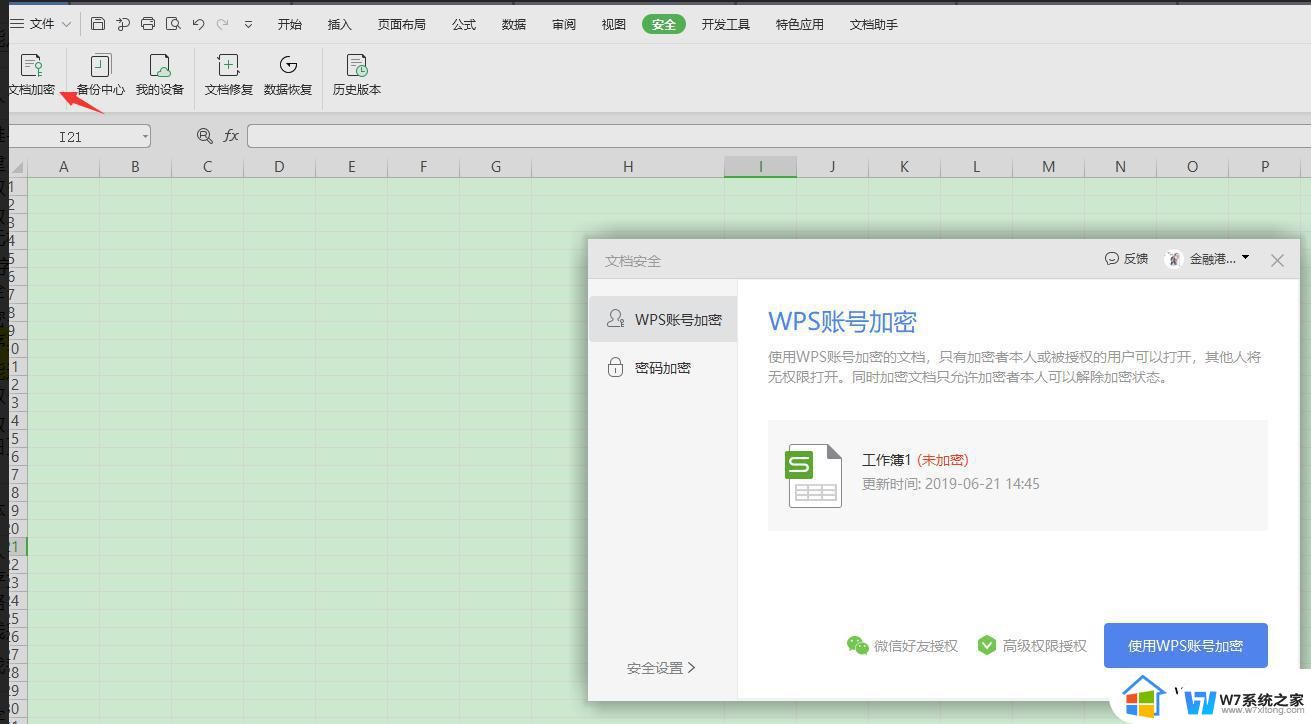Click the user avatar in the dialog

coord(1174,259)
